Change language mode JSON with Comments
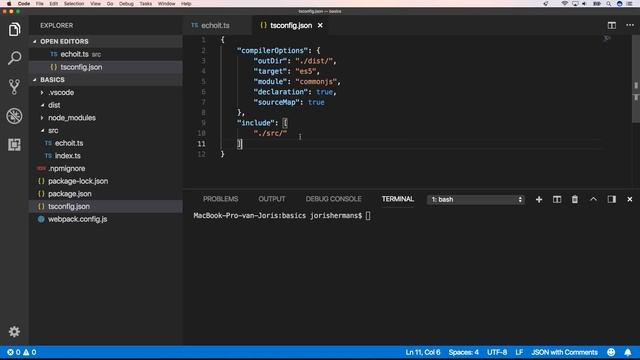Viewport: 640px width, 360px height. tap(564, 352)
